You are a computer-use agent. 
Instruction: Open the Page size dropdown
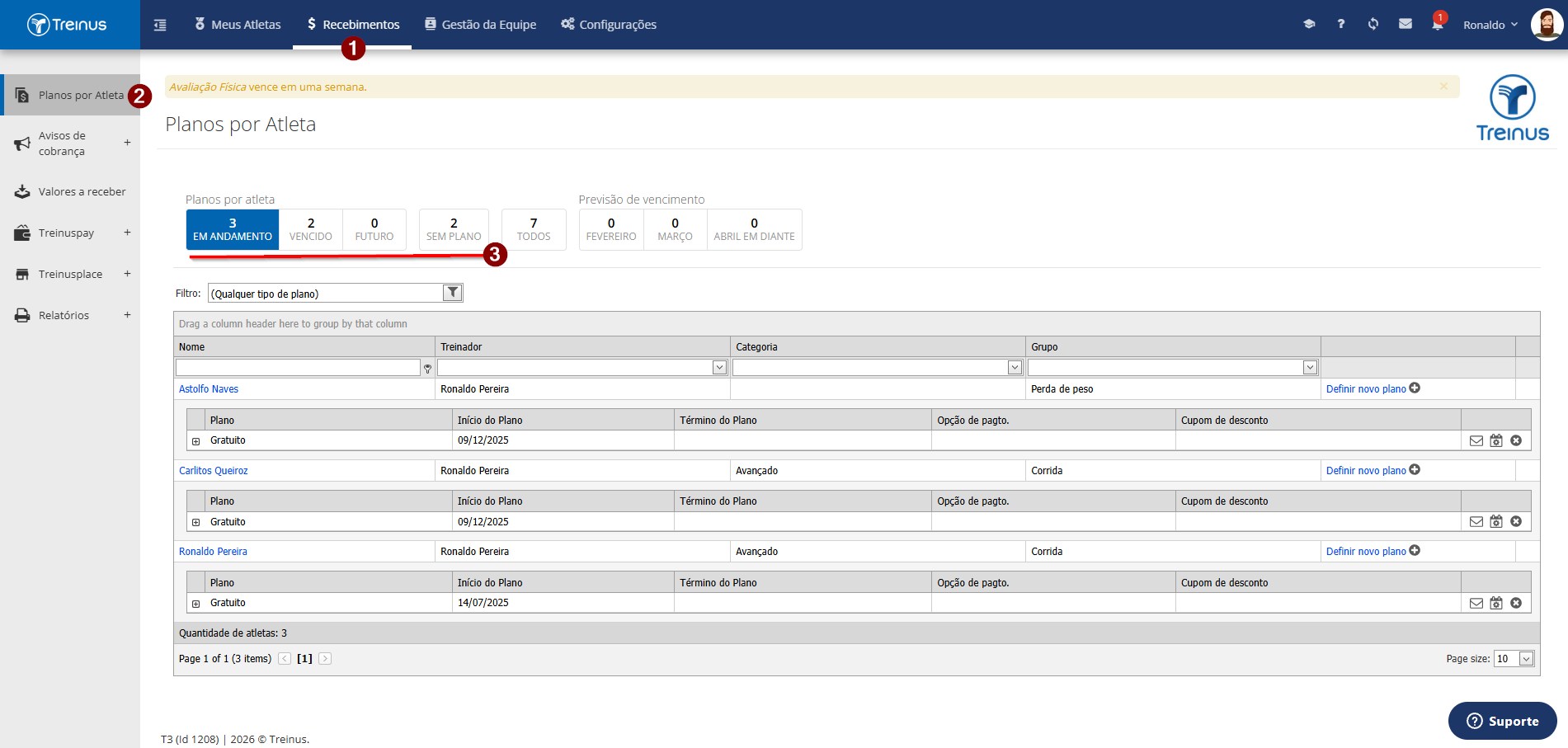[1526, 658]
